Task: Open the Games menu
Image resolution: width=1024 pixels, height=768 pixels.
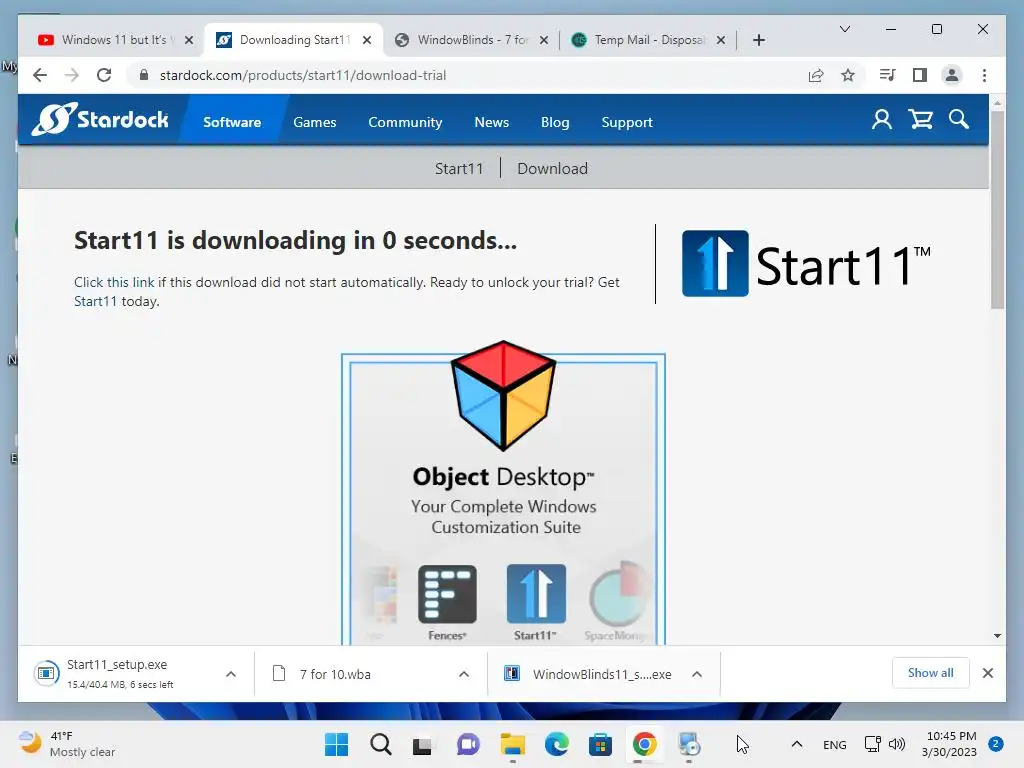Action: [x=315, y=122]
